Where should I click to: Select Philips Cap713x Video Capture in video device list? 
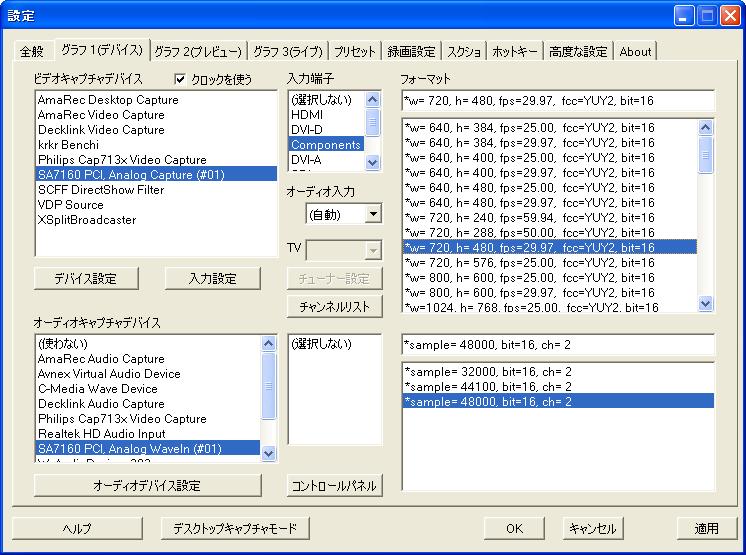(156, 160)
